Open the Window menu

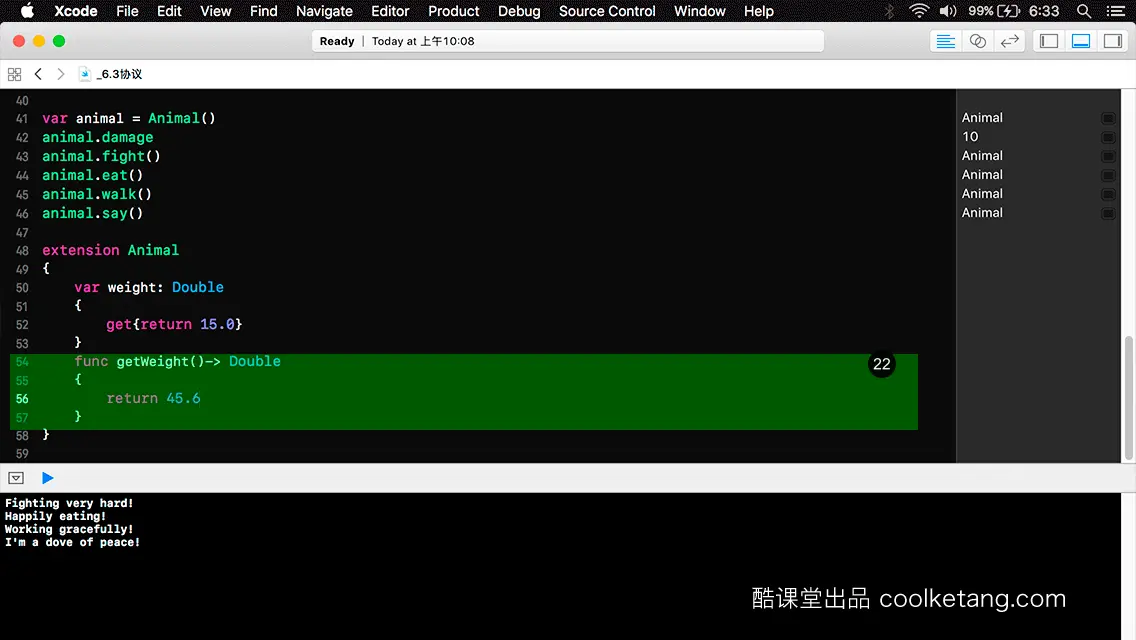point(699,11)
